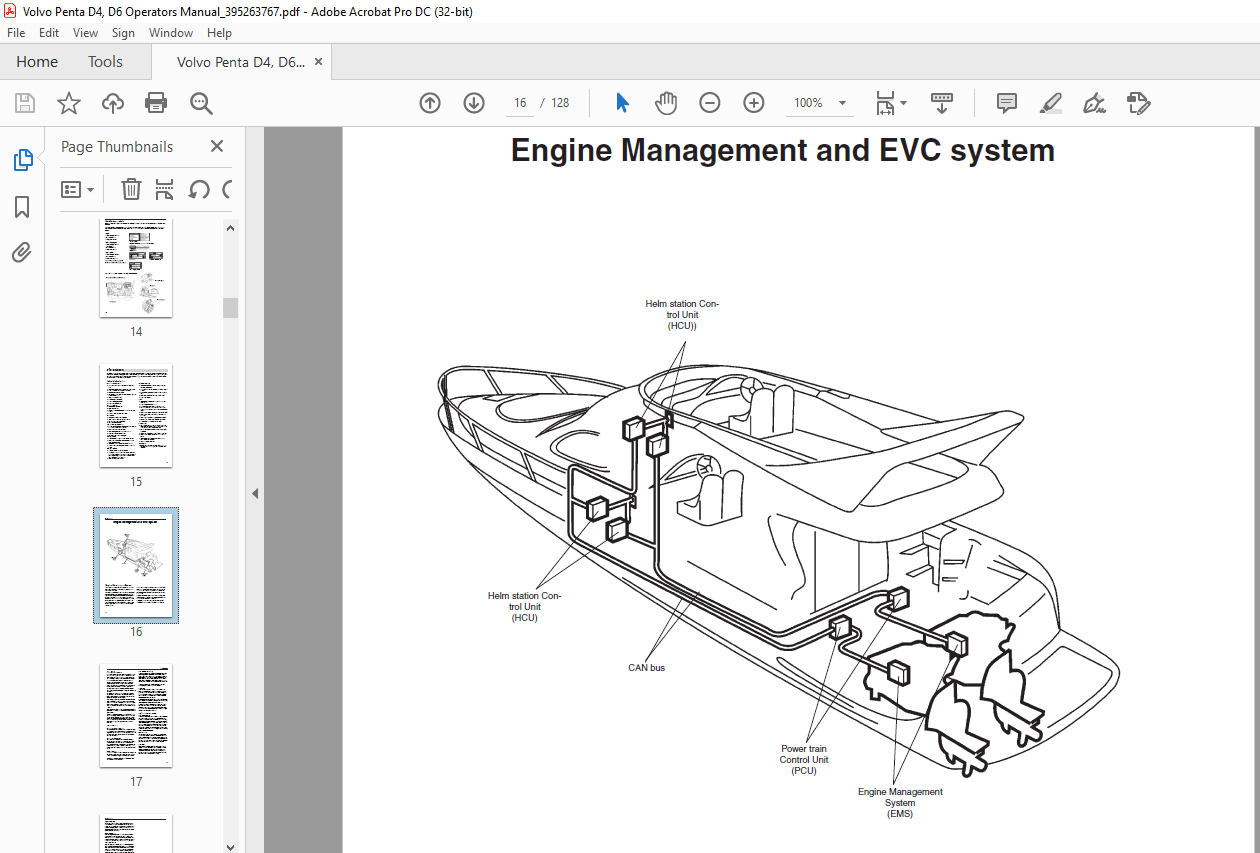
Task: Open the Attachments paperclip panel
Action: pos(22,252)
